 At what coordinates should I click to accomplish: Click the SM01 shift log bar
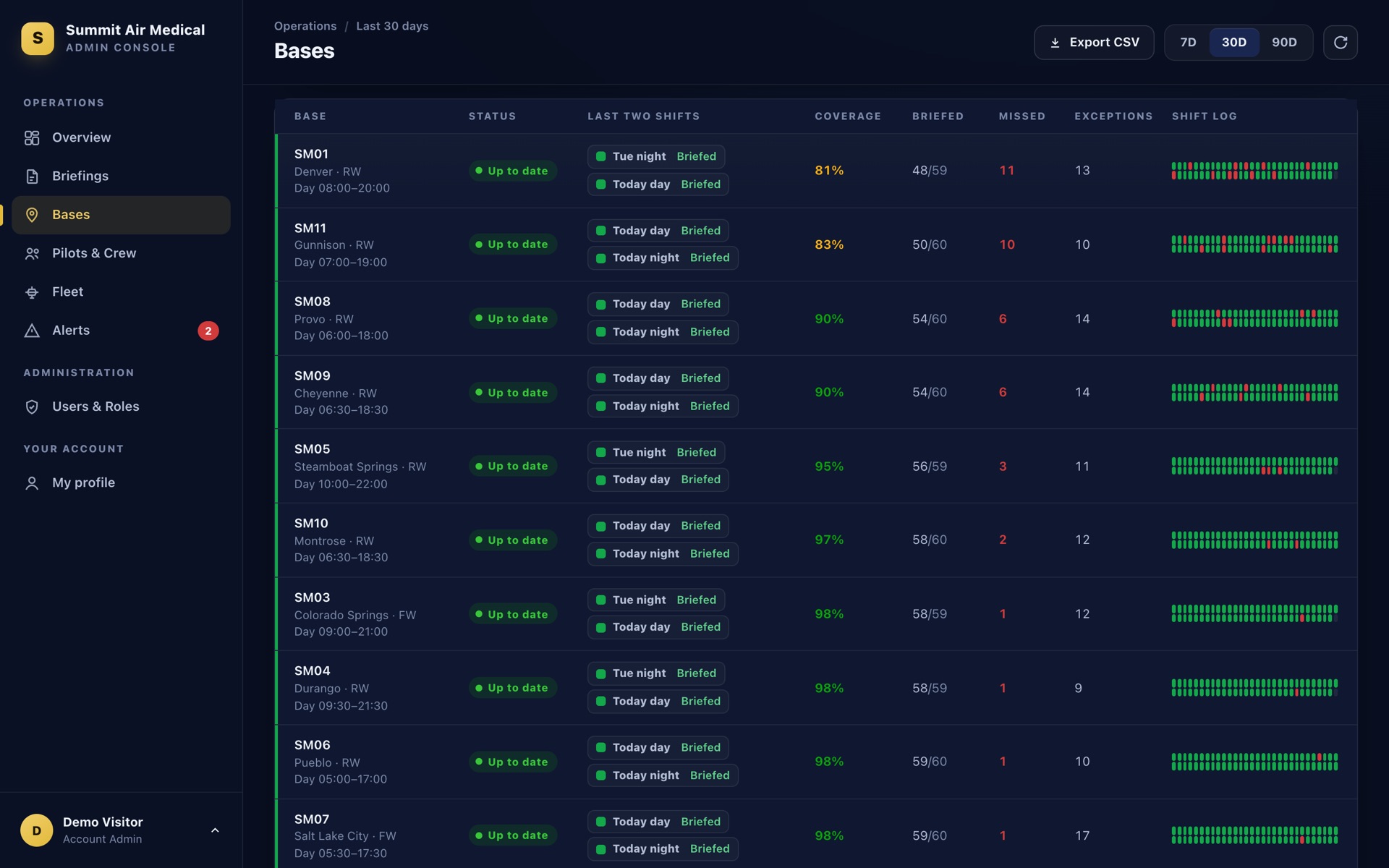pyautogui.click(x=1254, y=171)
